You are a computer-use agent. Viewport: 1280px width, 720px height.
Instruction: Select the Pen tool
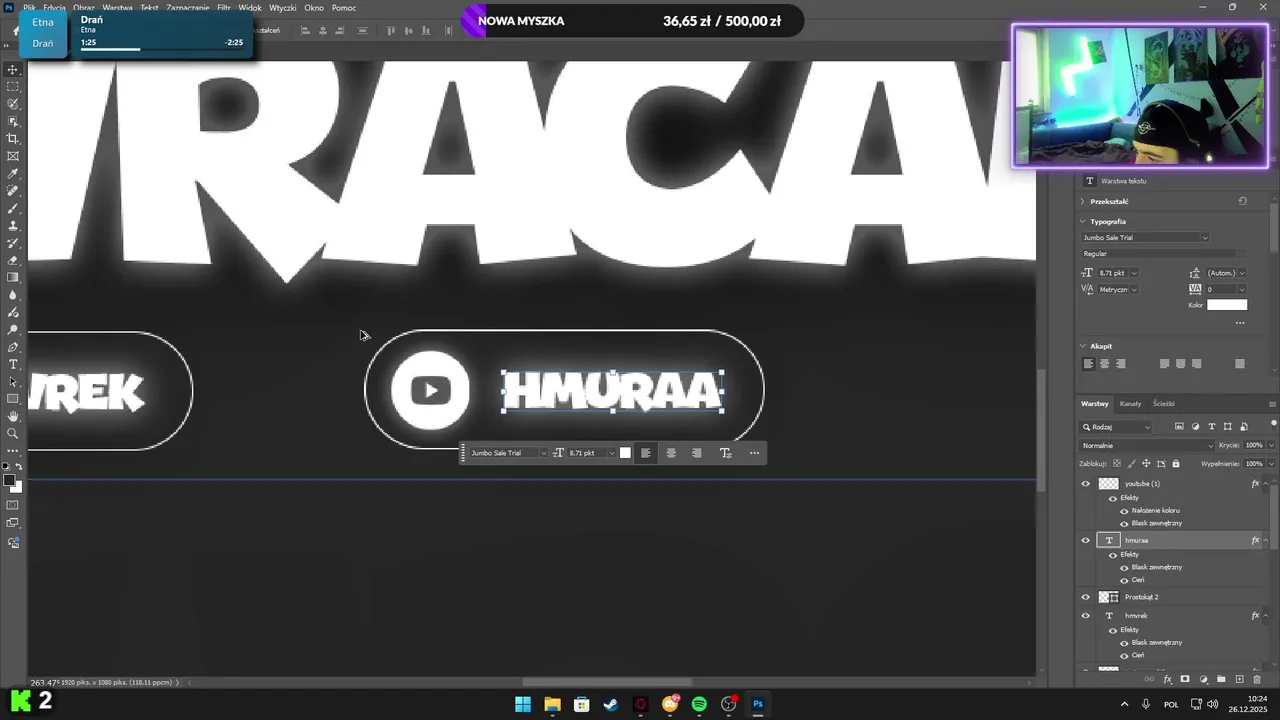tap(13, 347)
